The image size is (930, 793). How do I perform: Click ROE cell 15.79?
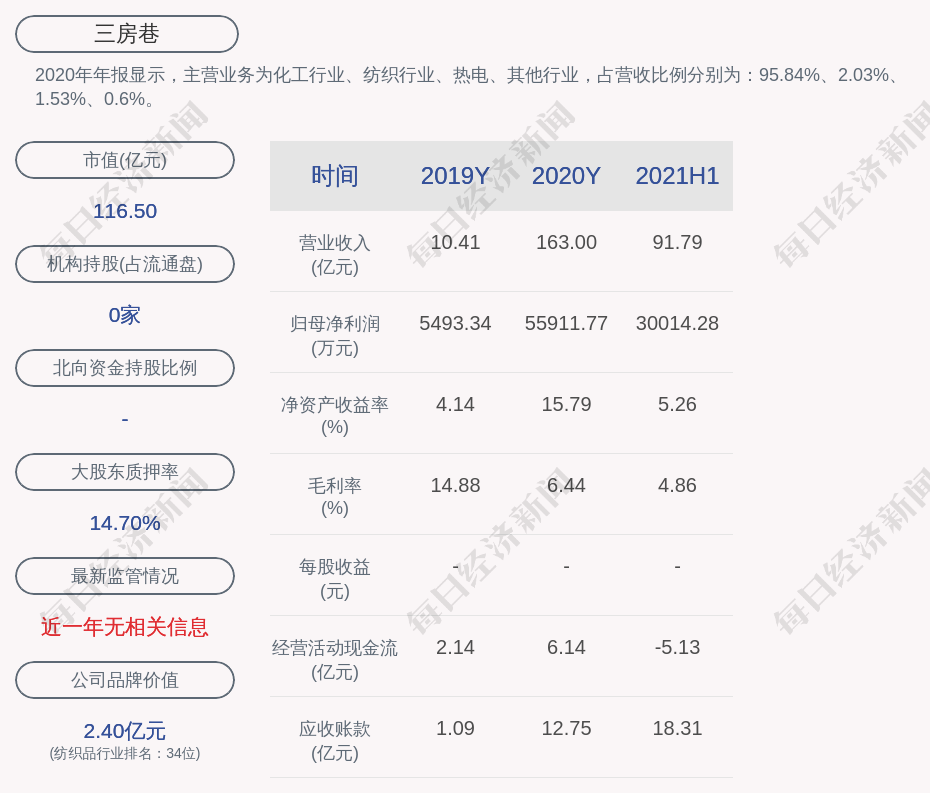click(566, 405)
